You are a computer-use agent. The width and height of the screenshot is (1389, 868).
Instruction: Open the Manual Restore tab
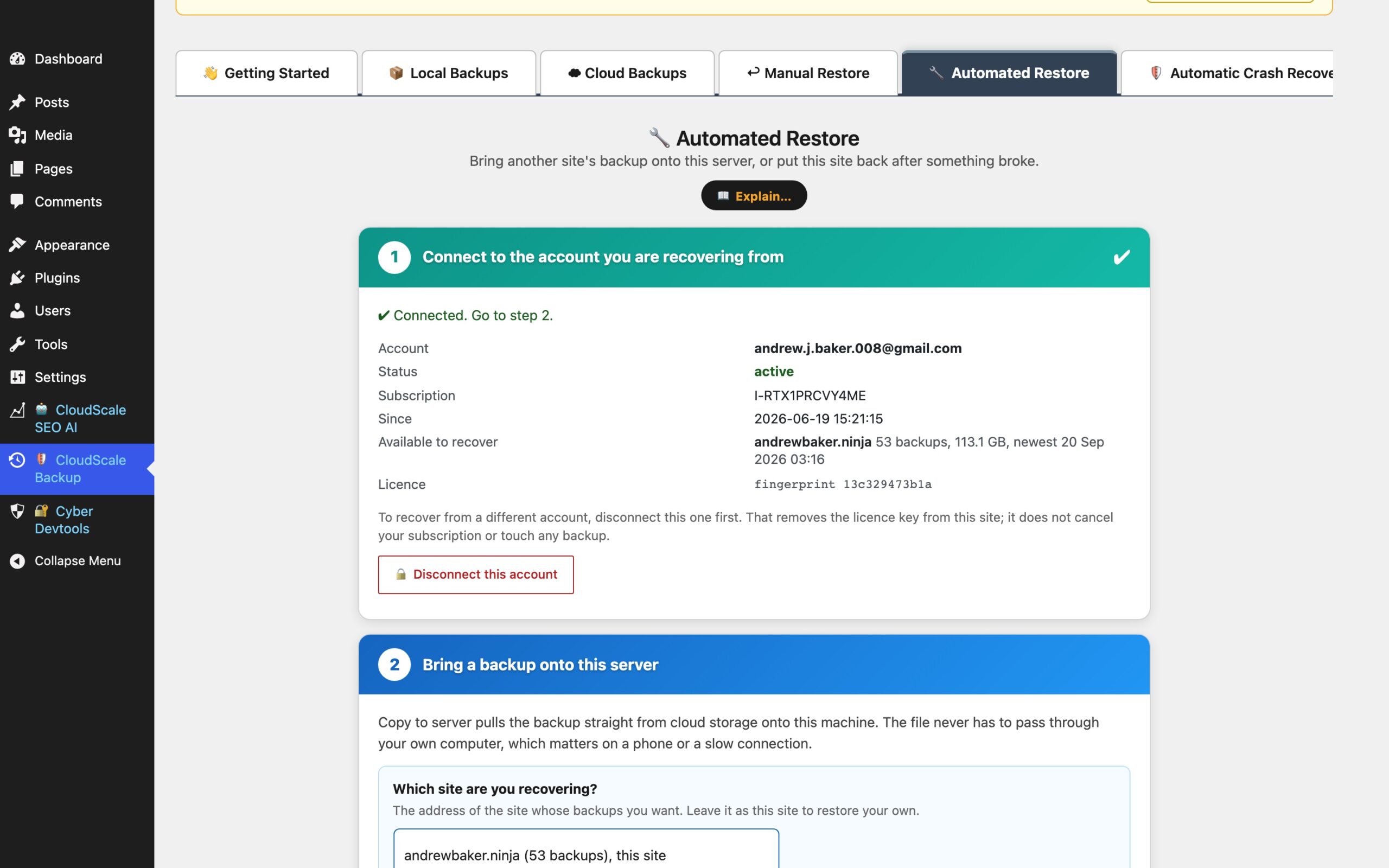pos(808,73)
